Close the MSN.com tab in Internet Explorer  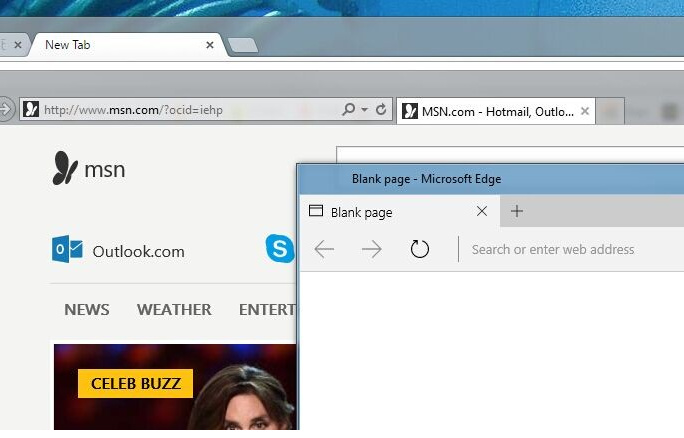586,111
